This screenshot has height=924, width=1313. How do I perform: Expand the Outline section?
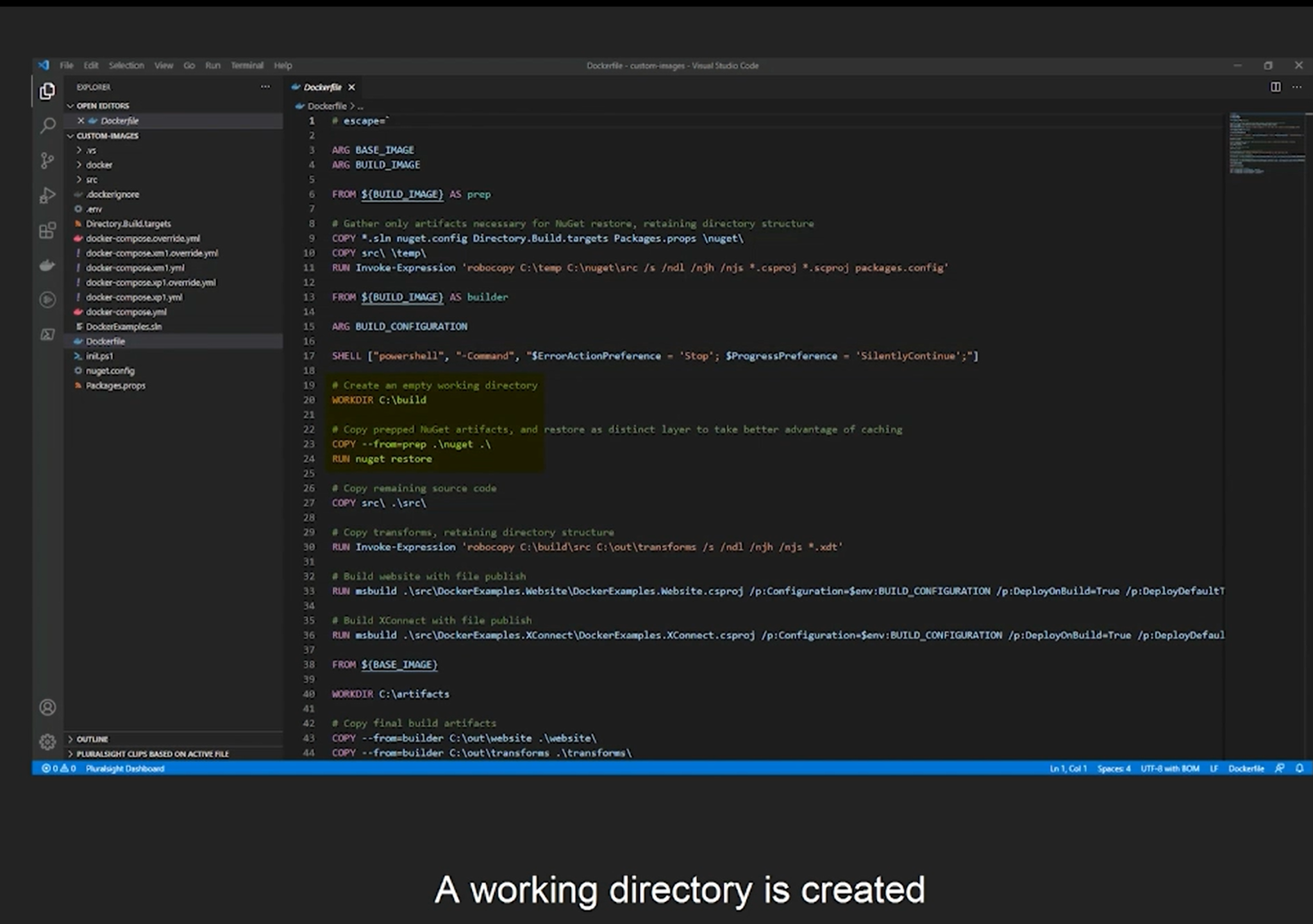[x=92, y=739]
